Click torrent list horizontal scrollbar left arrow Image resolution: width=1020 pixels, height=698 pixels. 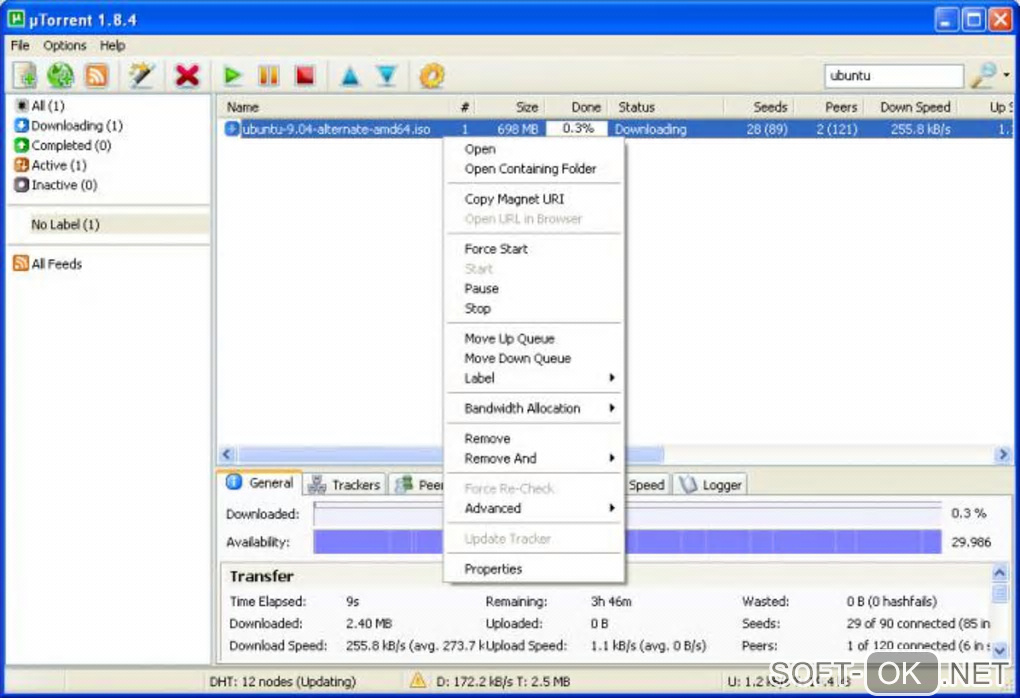coord(227,454)
